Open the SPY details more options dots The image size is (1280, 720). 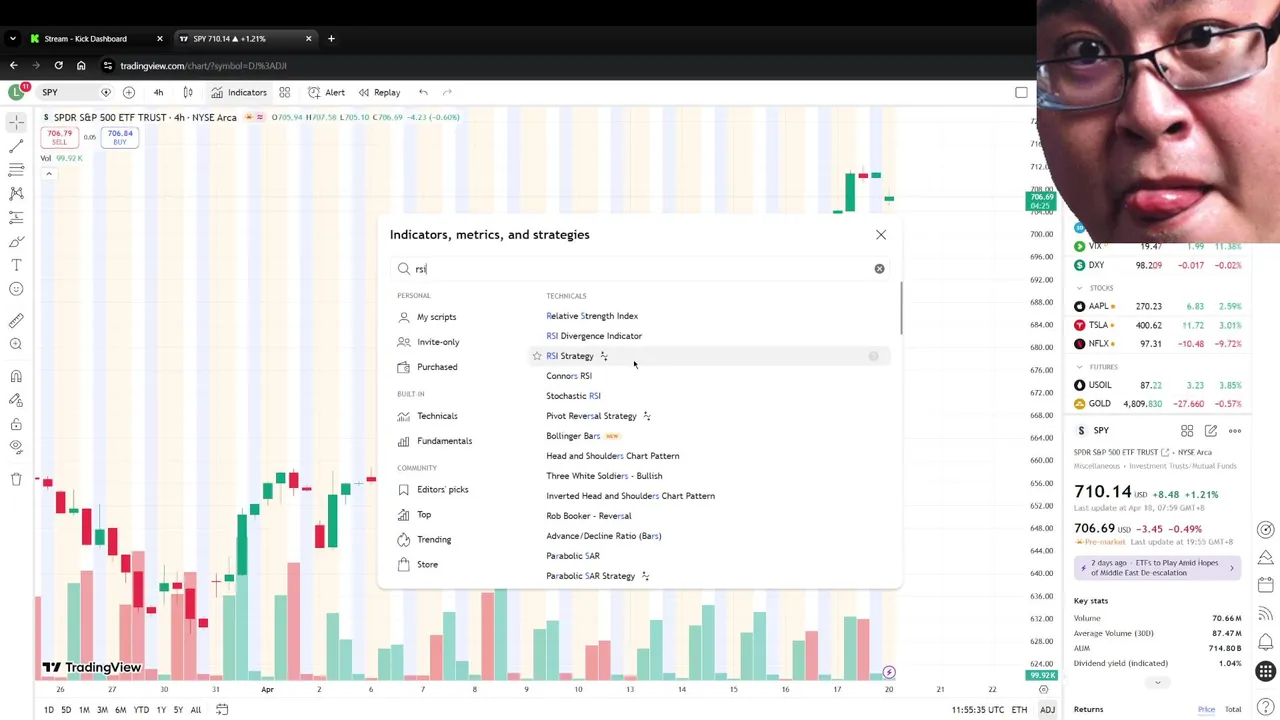[x=1235, y=431]
